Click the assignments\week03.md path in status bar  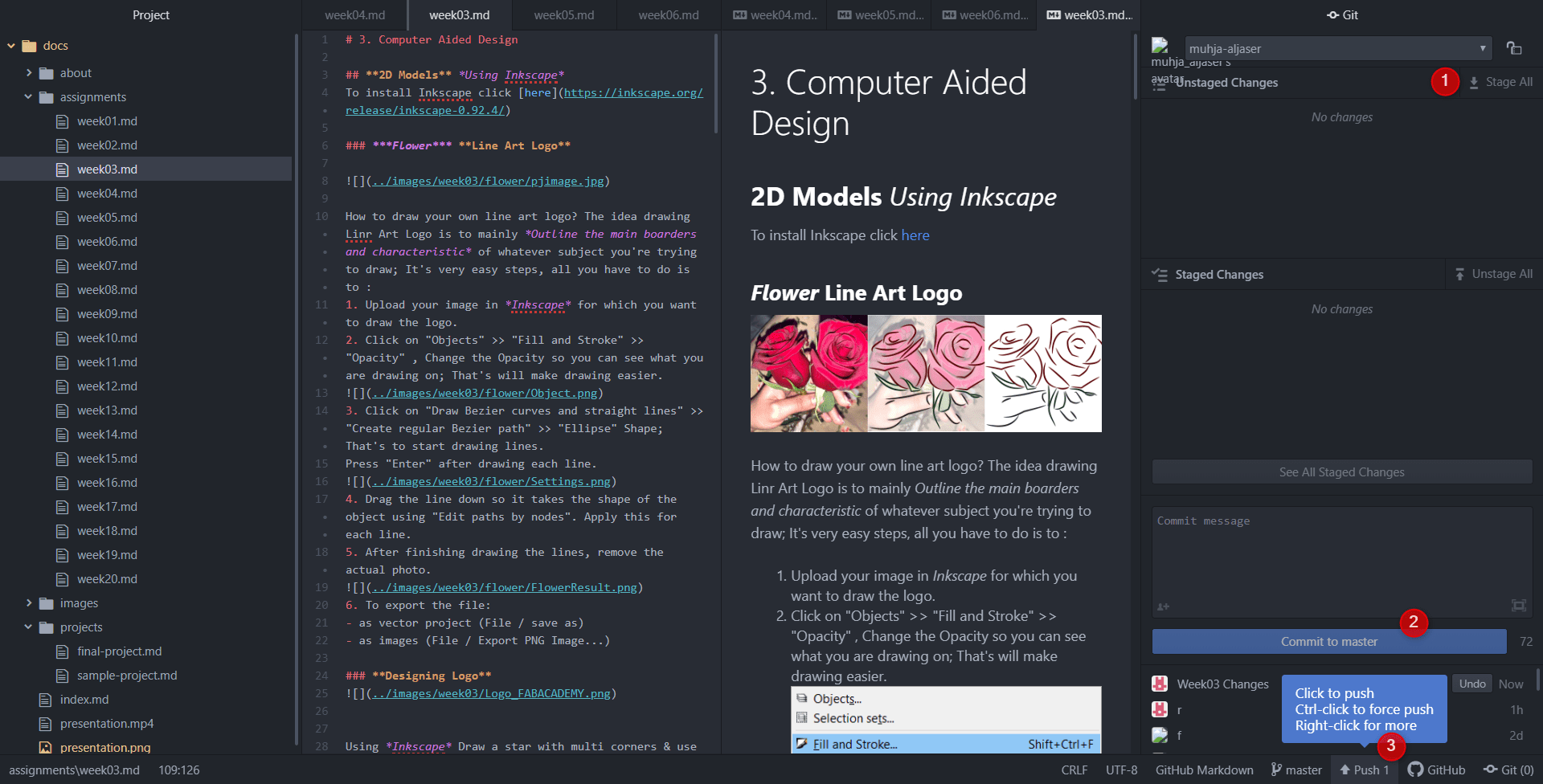74,770
